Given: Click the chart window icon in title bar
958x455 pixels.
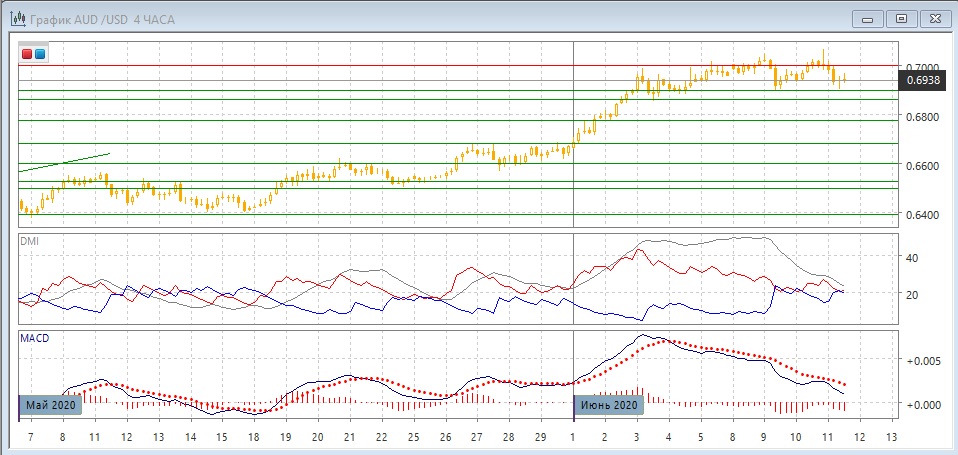Looking at the screenshot, I should pos(18,19).
